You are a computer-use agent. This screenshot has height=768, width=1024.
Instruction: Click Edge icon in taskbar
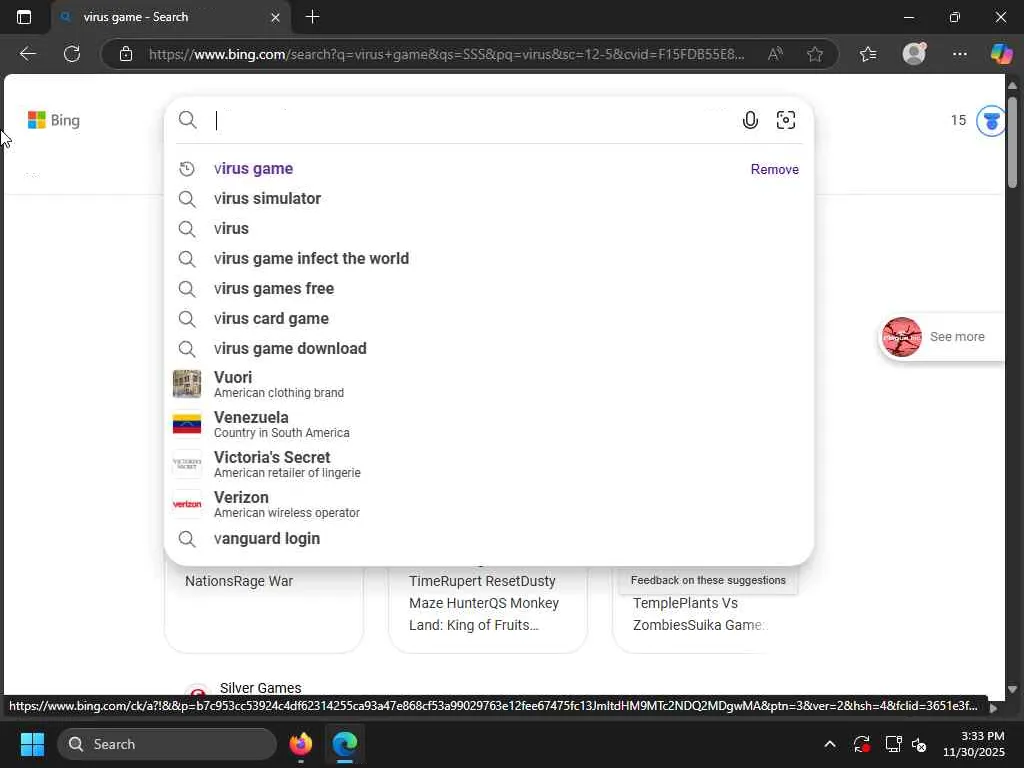pyautogui.click(x=345, y=744)
